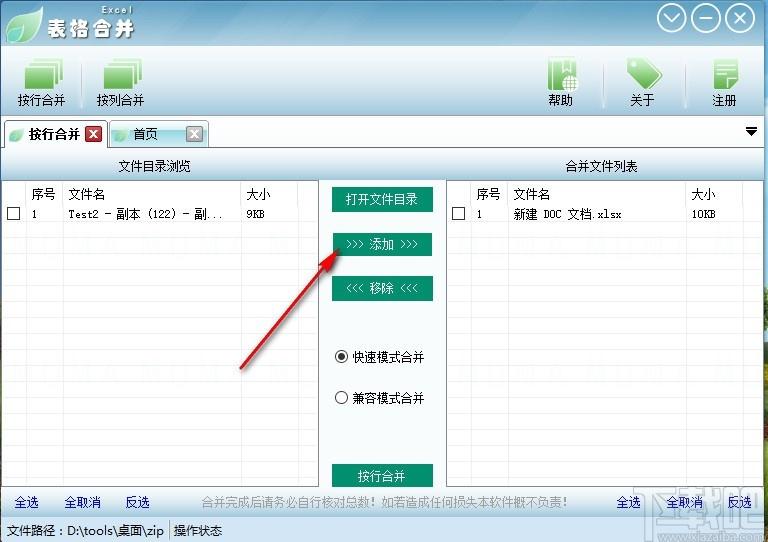This screenshot has height=542, width=768.
Task: Click 反选 under the file directory list
Action: (138, 502)
